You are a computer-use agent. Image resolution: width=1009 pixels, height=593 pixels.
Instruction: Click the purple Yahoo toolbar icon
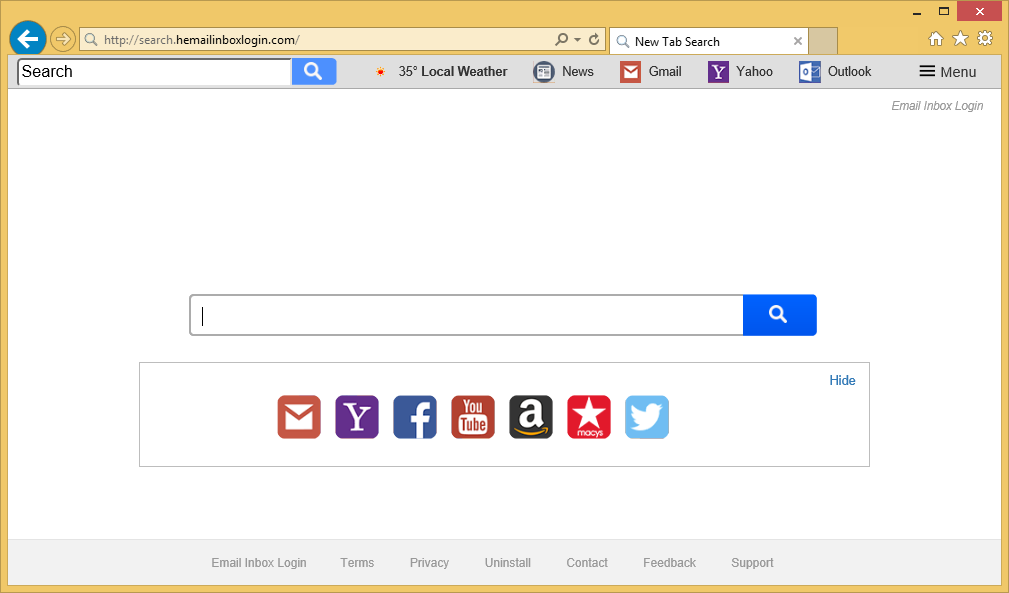click(718, 72)
